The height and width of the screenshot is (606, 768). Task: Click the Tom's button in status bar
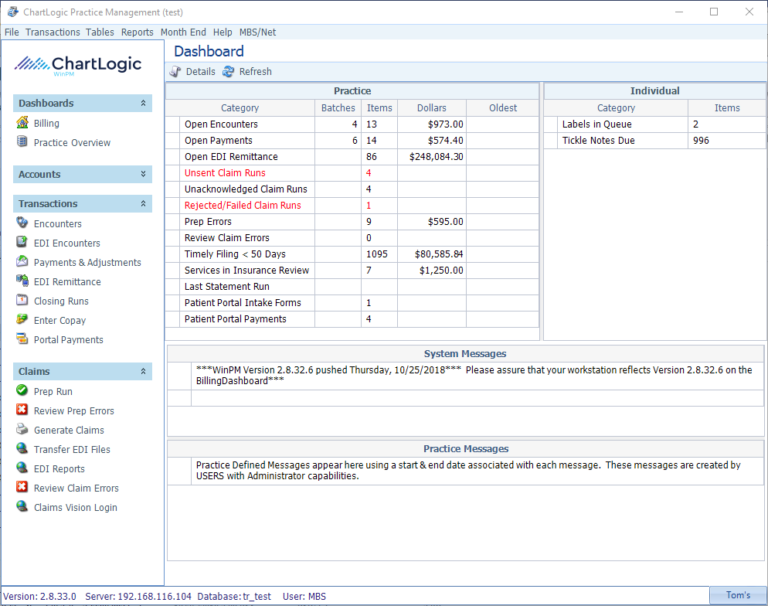coord(738,595)
